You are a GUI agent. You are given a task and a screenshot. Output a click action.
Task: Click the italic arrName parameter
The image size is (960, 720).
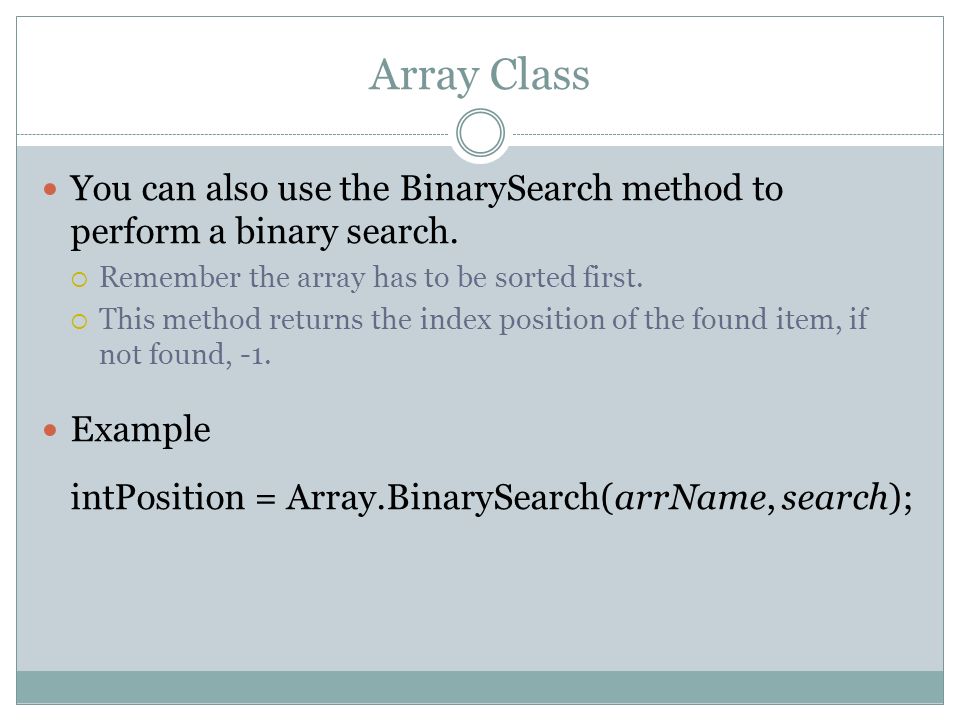tap(690, 497)
